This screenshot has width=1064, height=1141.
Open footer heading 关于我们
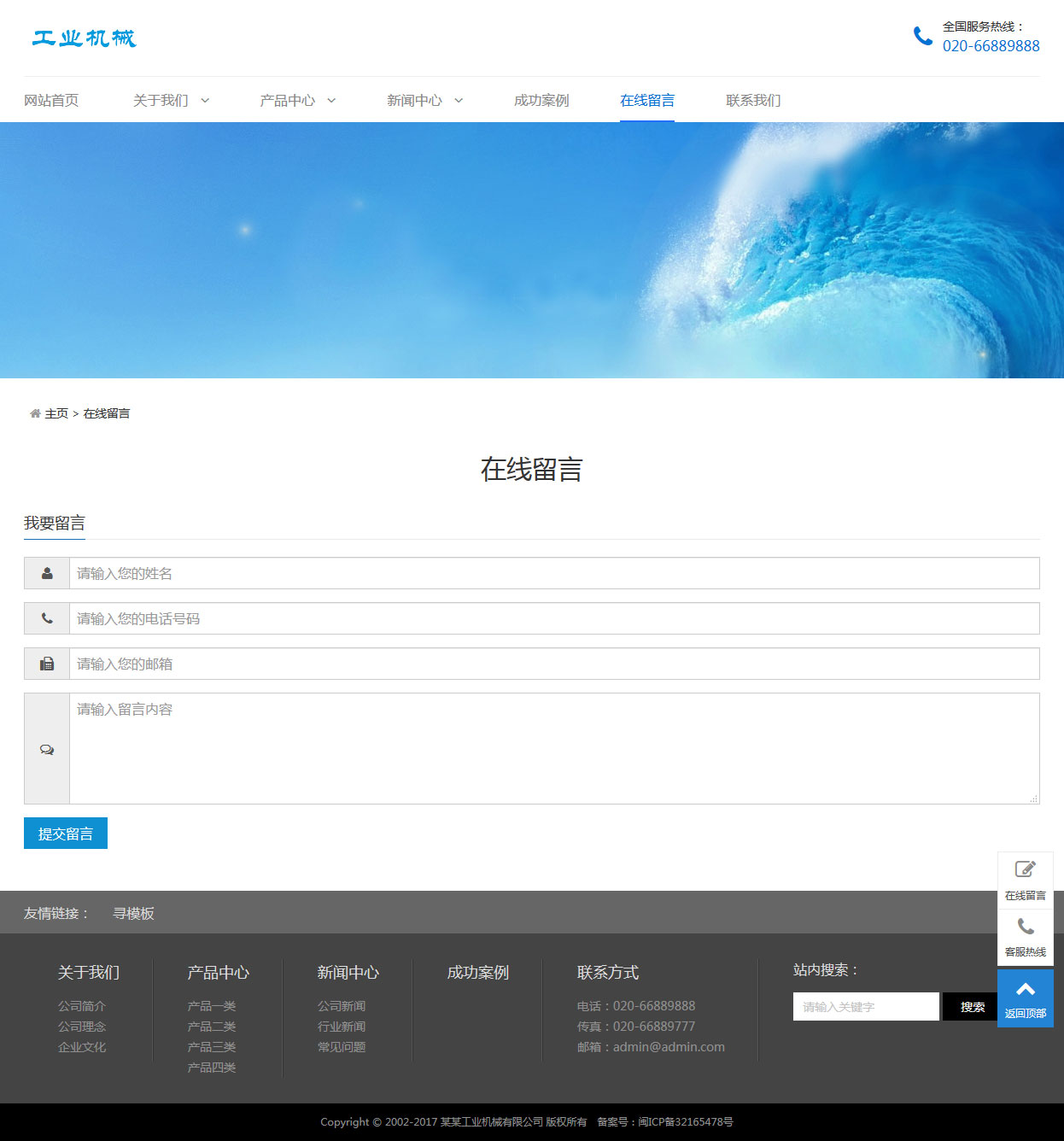click(x=89, y=972)
